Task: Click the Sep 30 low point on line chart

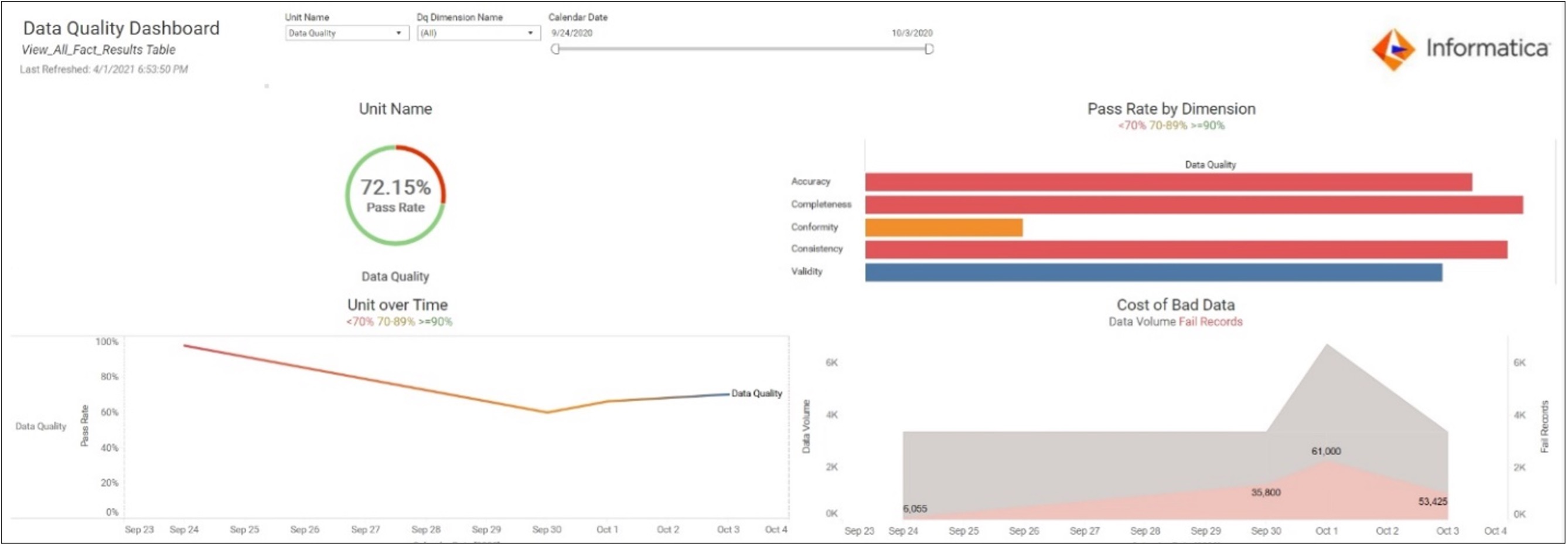Action: (547, 412)
